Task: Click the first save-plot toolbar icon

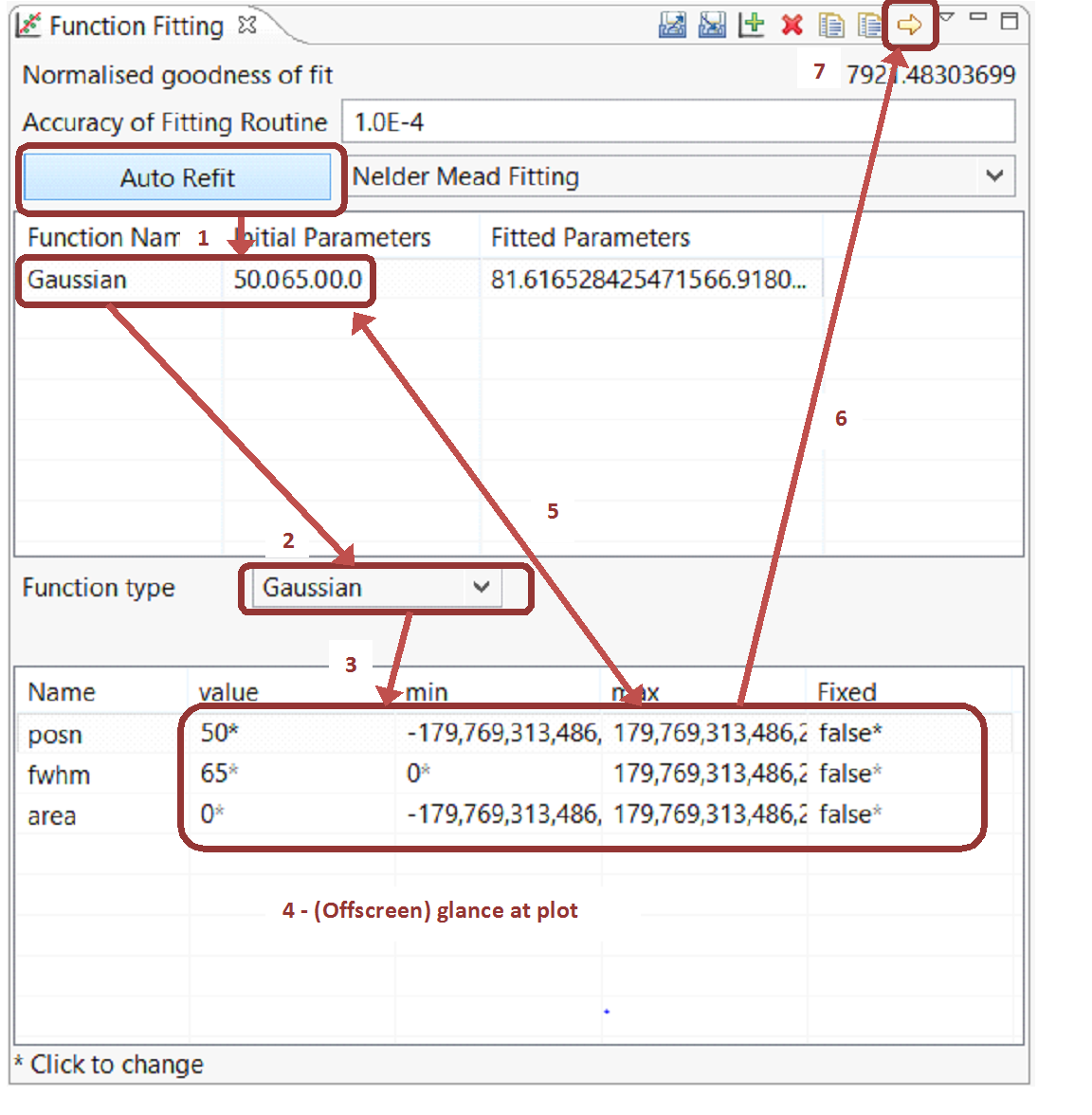Action: coord(672,26)
